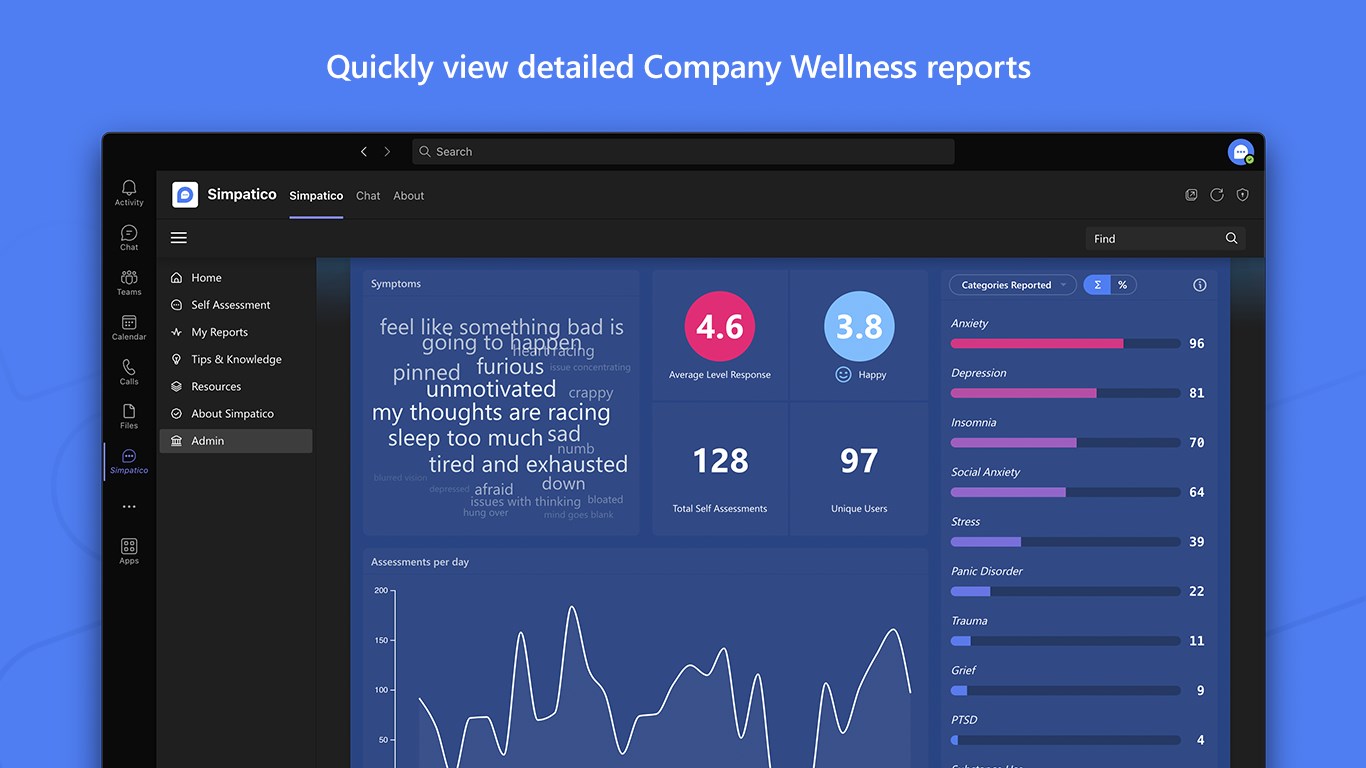Click the Anxiety progress bar
The width and height of the screenshot is (1366, 768).
[x=1066, y=343]
